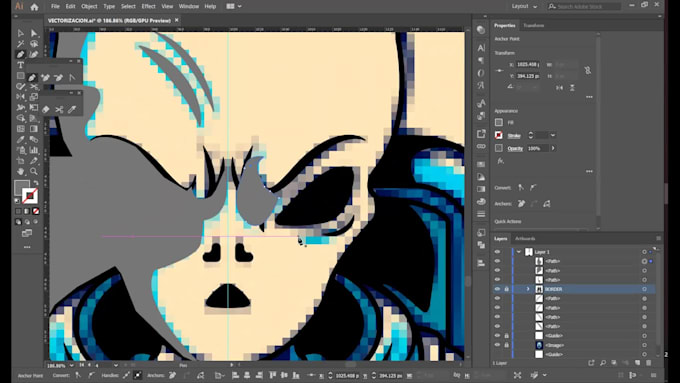Click Locate Object magnifier in Layers panel

coord(603,363)
